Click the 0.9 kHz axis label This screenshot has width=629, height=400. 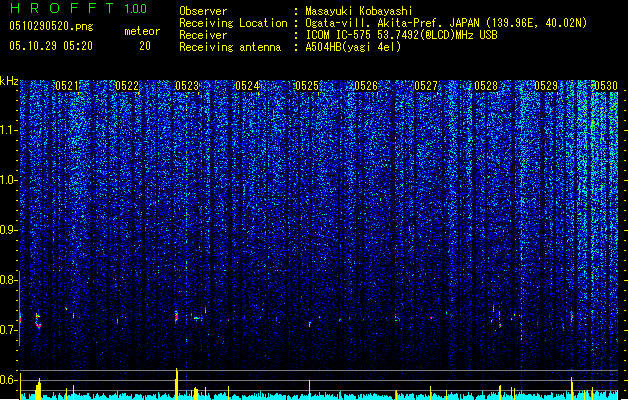tap(8, 230)
